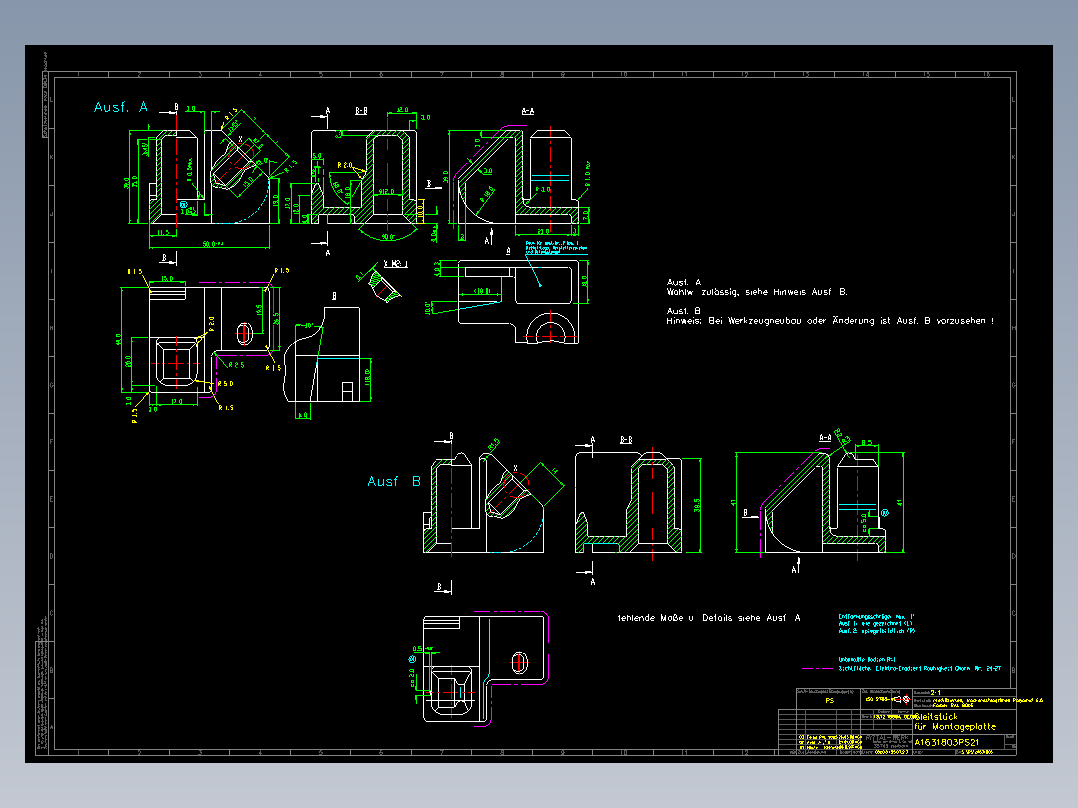Click the projection method symbol in title block
1078x808 pixels.
point(901,699)
